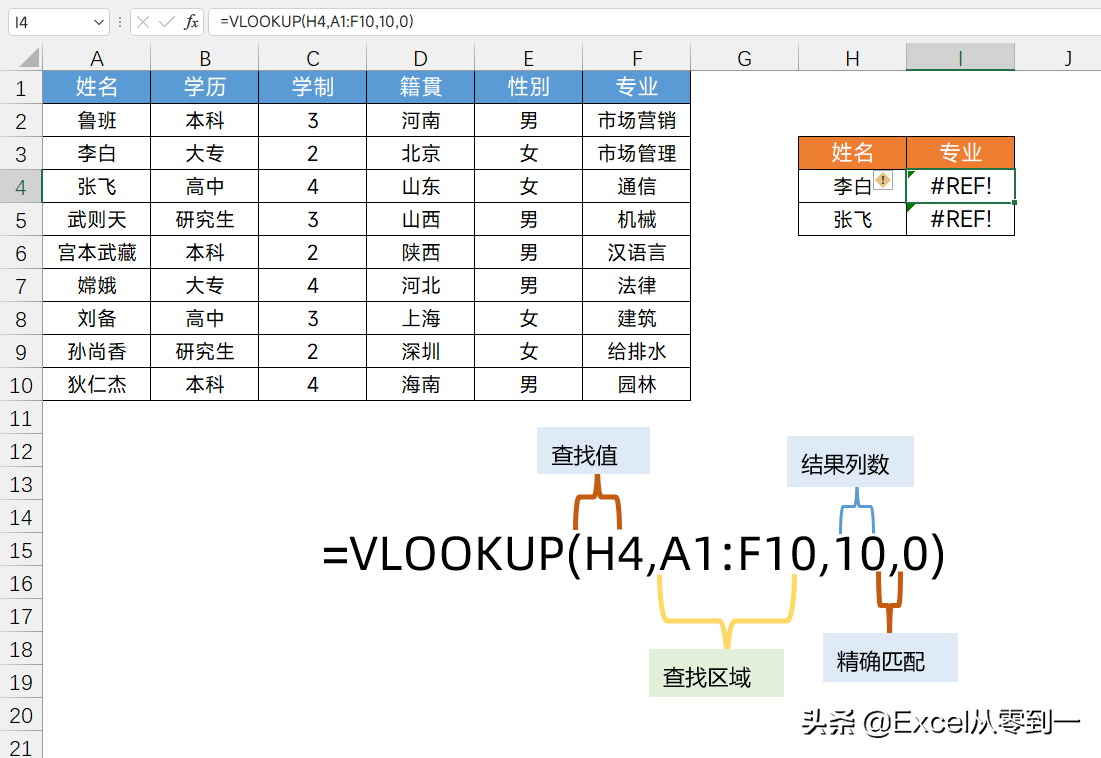Open Insert Function fx dialog
Viewport: 1101px width, 758px height.
191,22
